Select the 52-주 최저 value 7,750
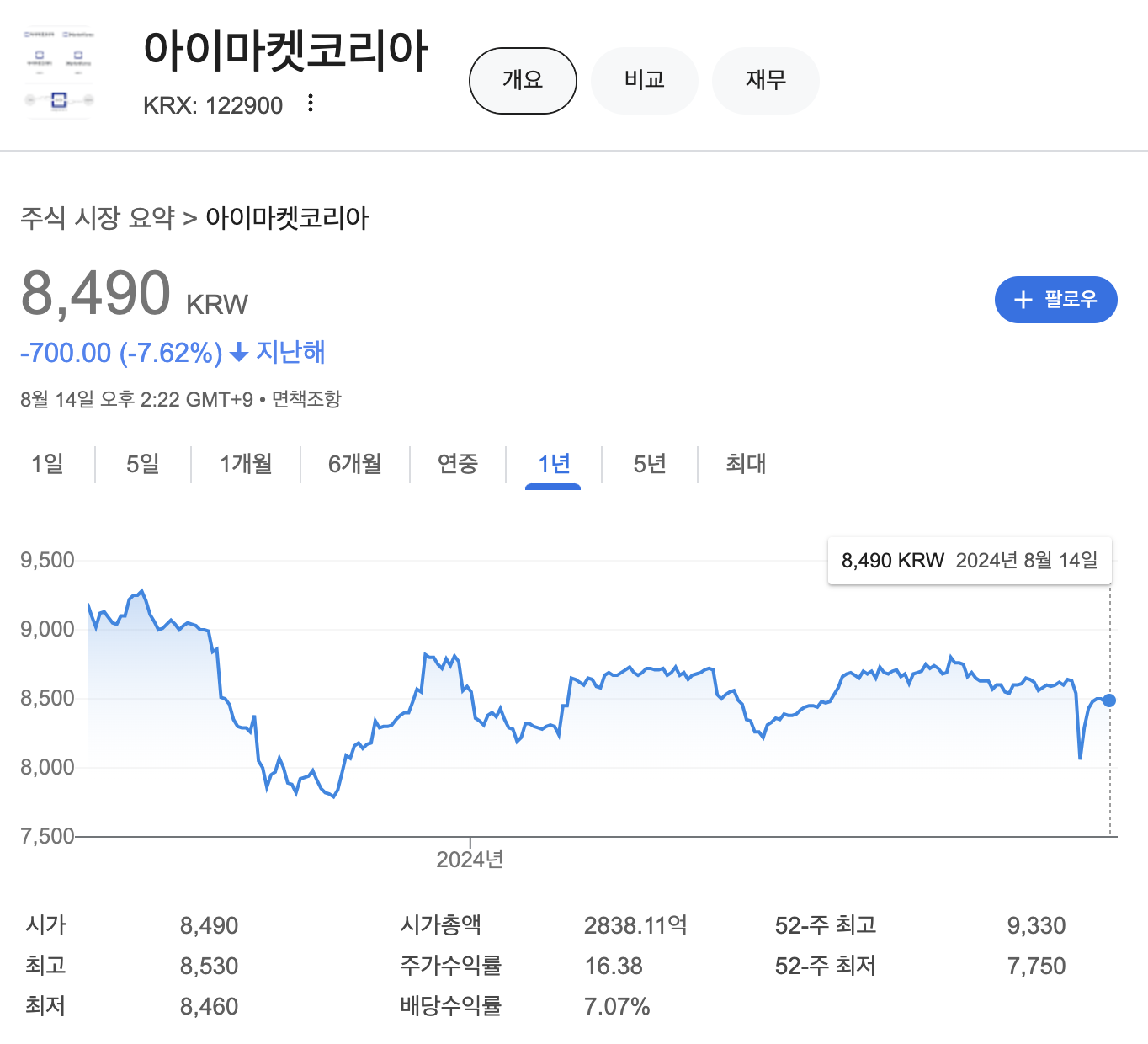 click(x=1036, y=967)
